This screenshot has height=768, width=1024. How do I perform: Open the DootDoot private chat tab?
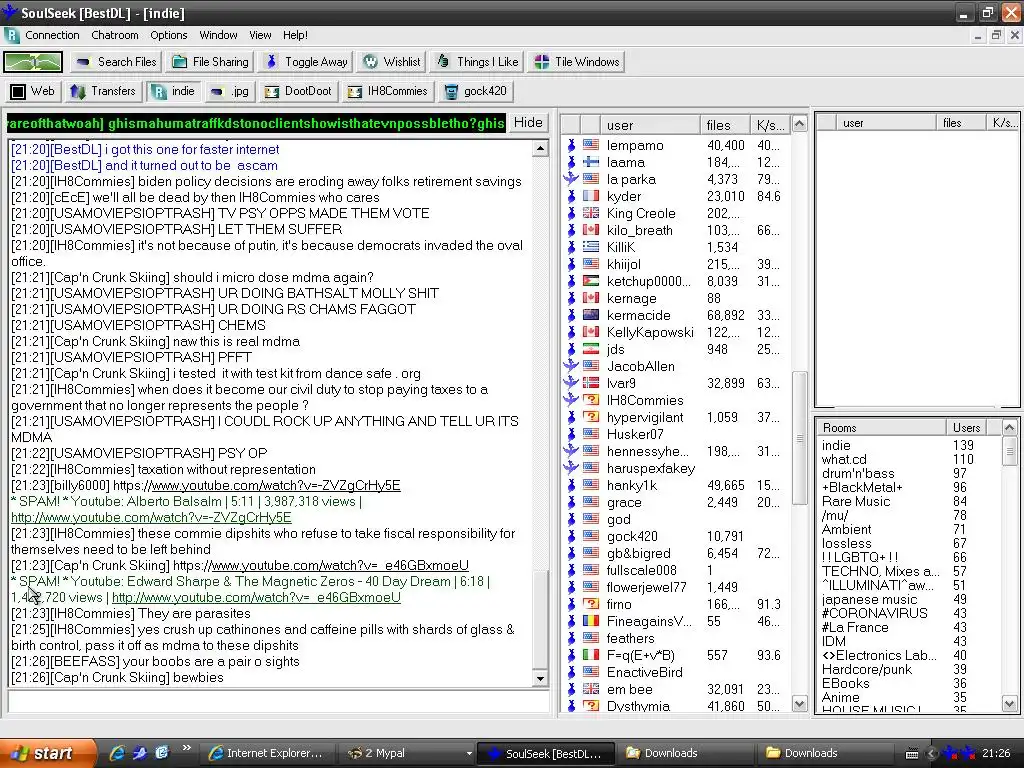pos(298,91)
